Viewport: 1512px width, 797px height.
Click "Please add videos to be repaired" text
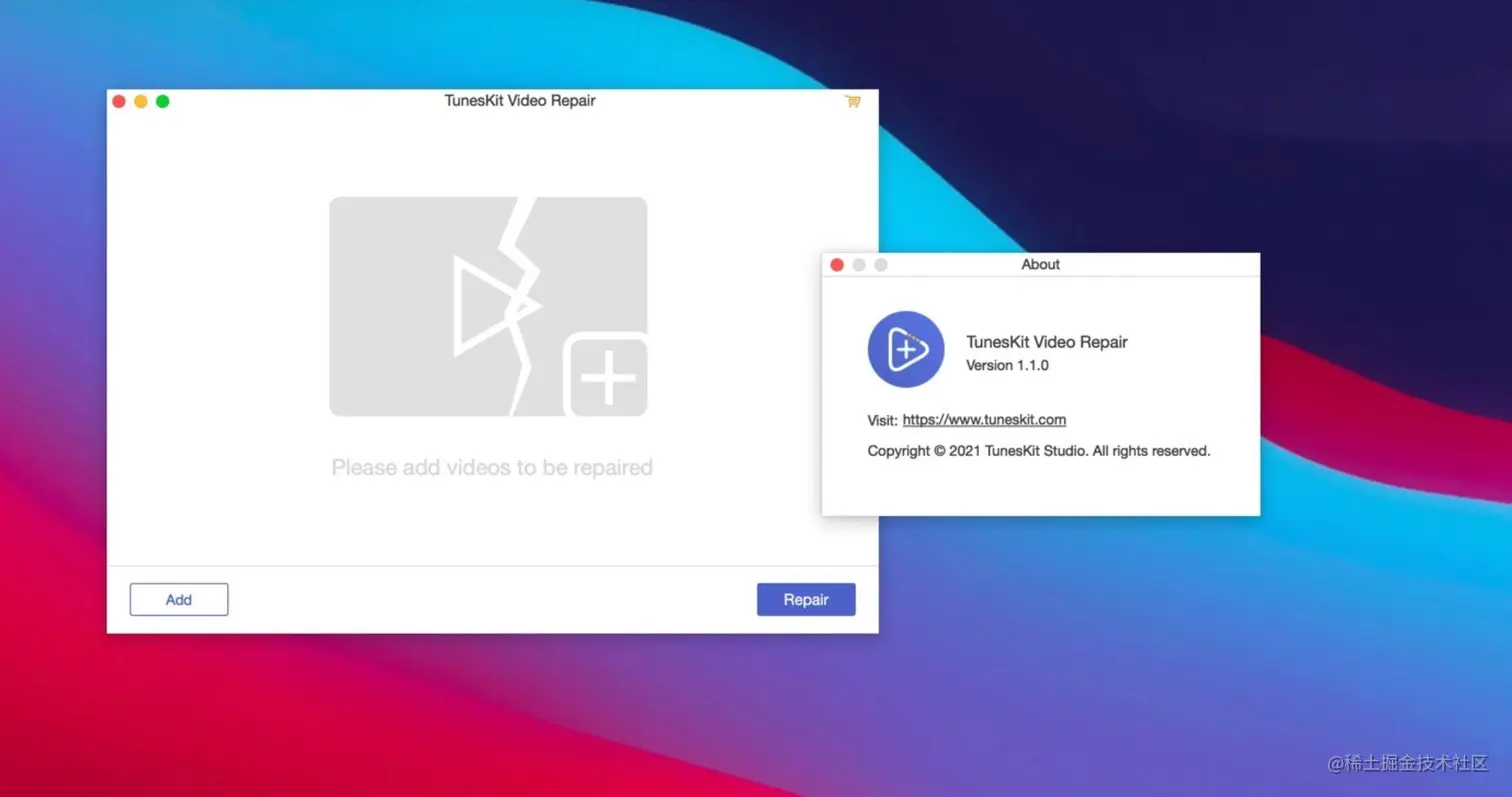click(492, 467)
